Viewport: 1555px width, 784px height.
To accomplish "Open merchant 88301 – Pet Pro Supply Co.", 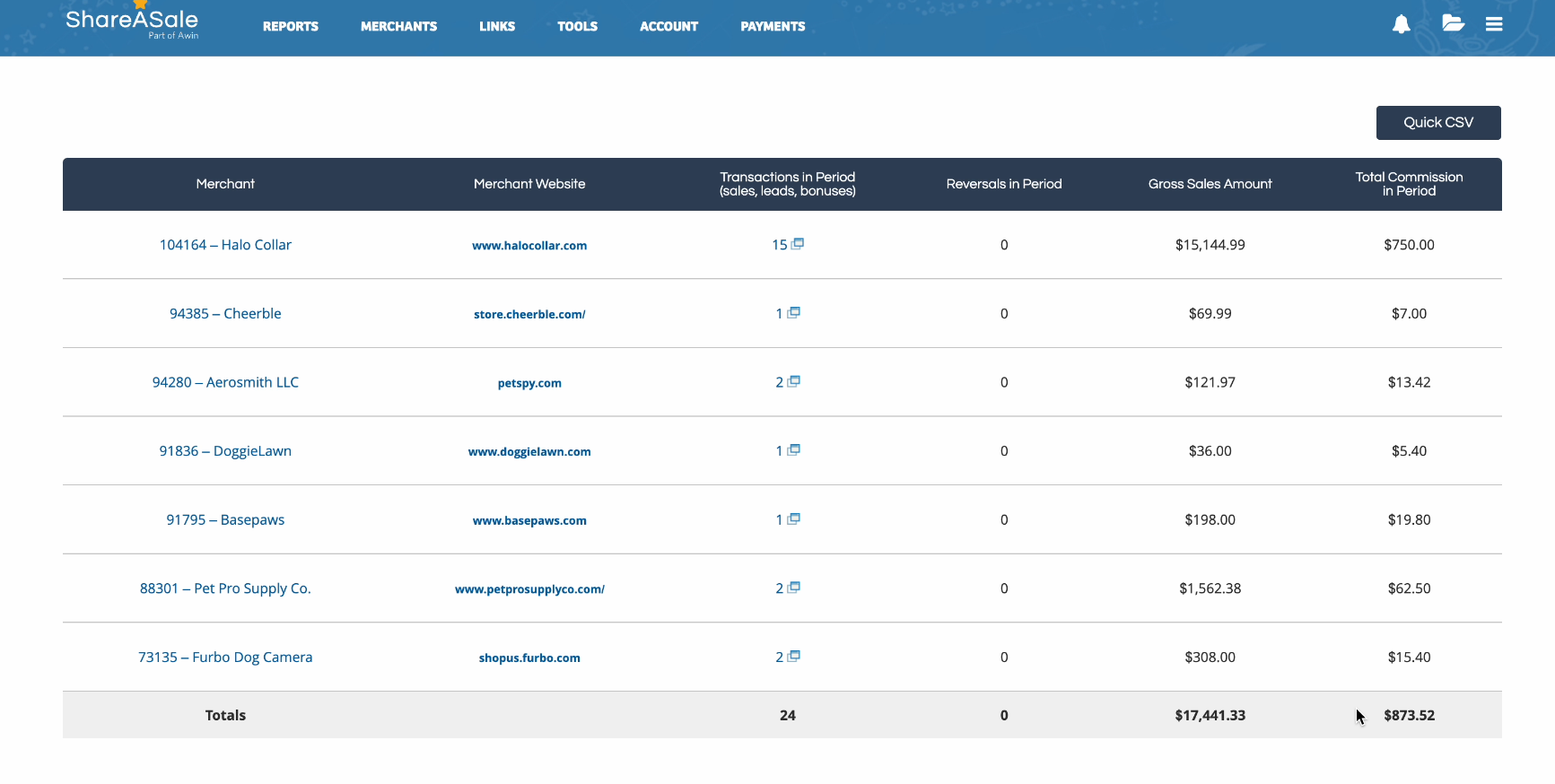I will (x=225, y=588).
